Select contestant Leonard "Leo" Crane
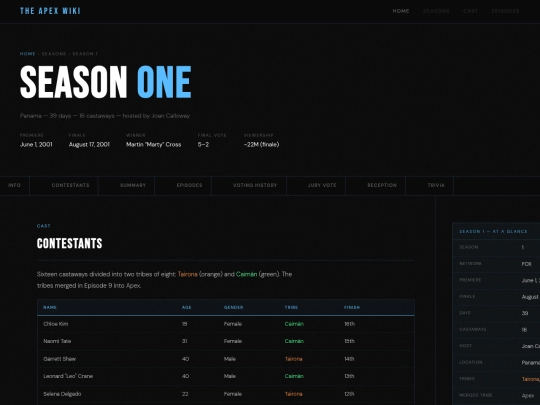 [68, 376]
